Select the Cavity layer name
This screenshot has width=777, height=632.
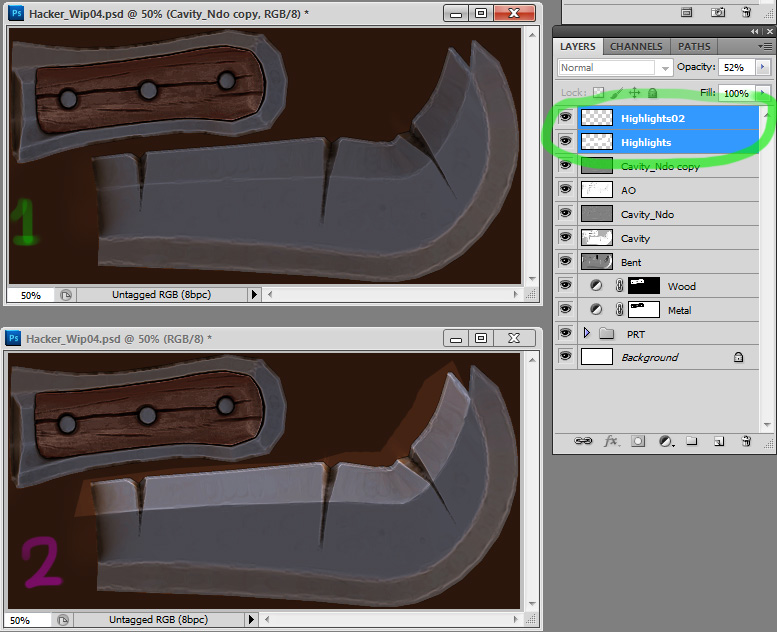click(635, 238)
